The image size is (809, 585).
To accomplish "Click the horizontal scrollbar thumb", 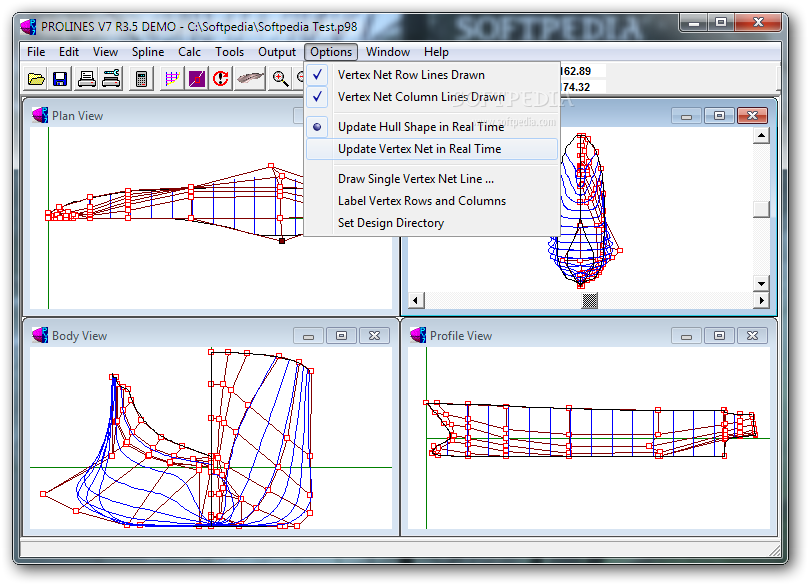I will coord(590,300).
